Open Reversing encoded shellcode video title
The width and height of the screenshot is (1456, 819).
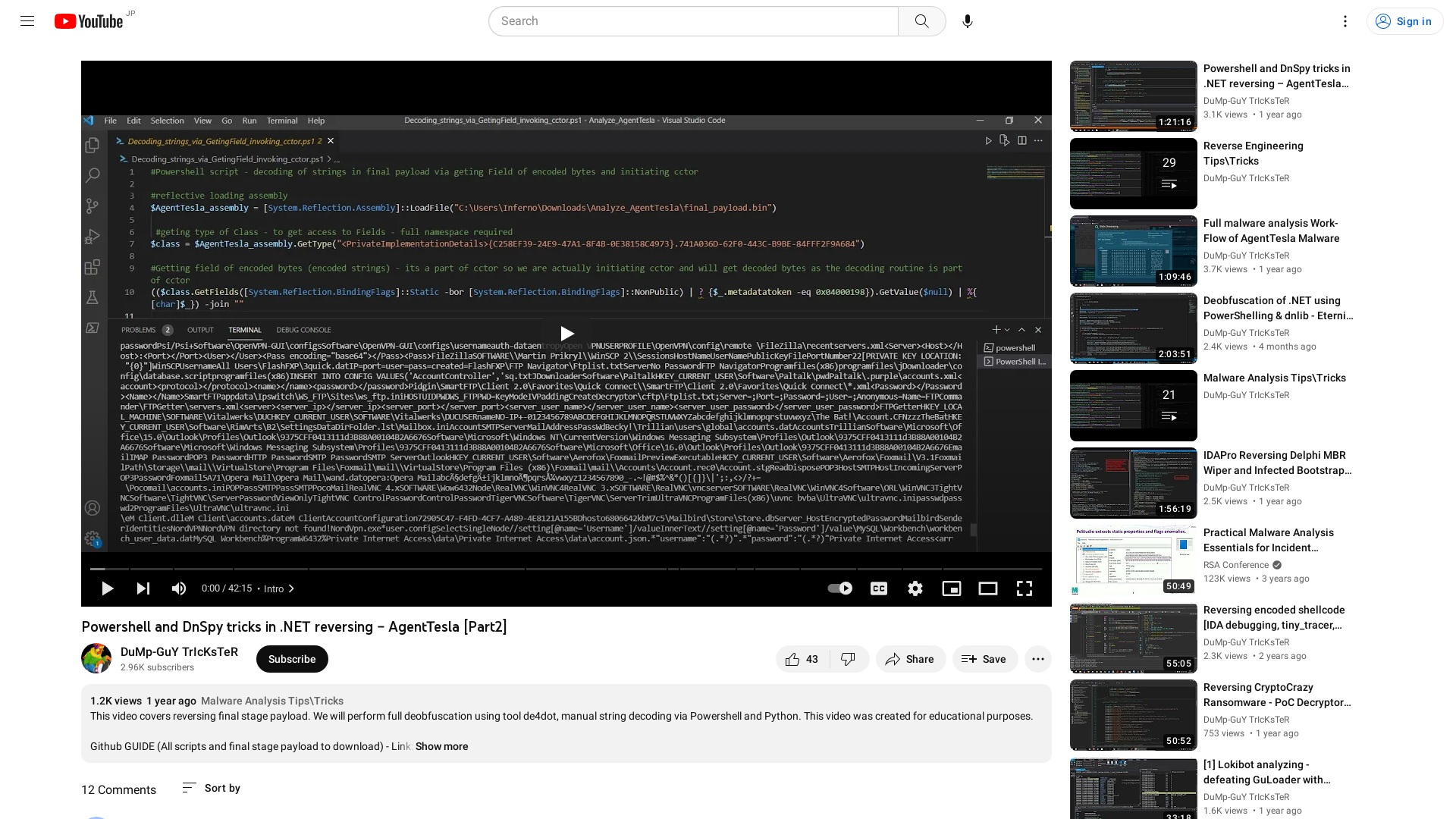click(x=1274, y=617)
